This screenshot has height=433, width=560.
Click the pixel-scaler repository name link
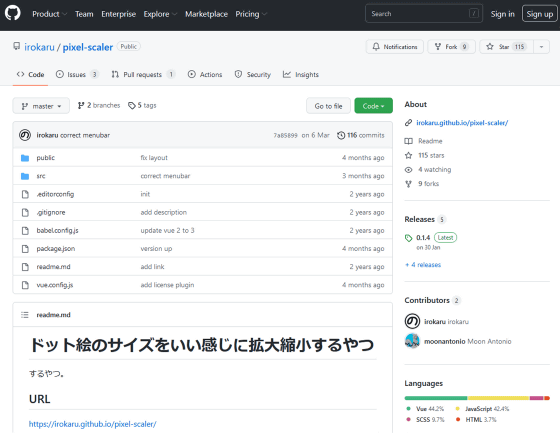[x=88, y=47]
